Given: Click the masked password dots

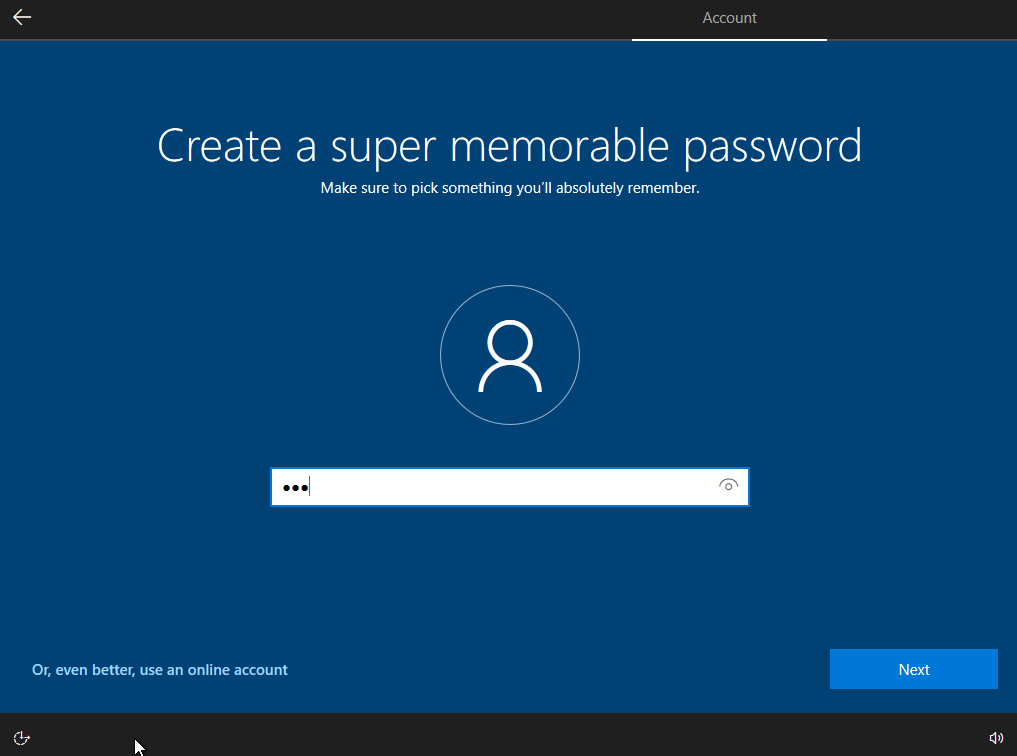Looking at the screenshot, I should click(x=293, y=488).
